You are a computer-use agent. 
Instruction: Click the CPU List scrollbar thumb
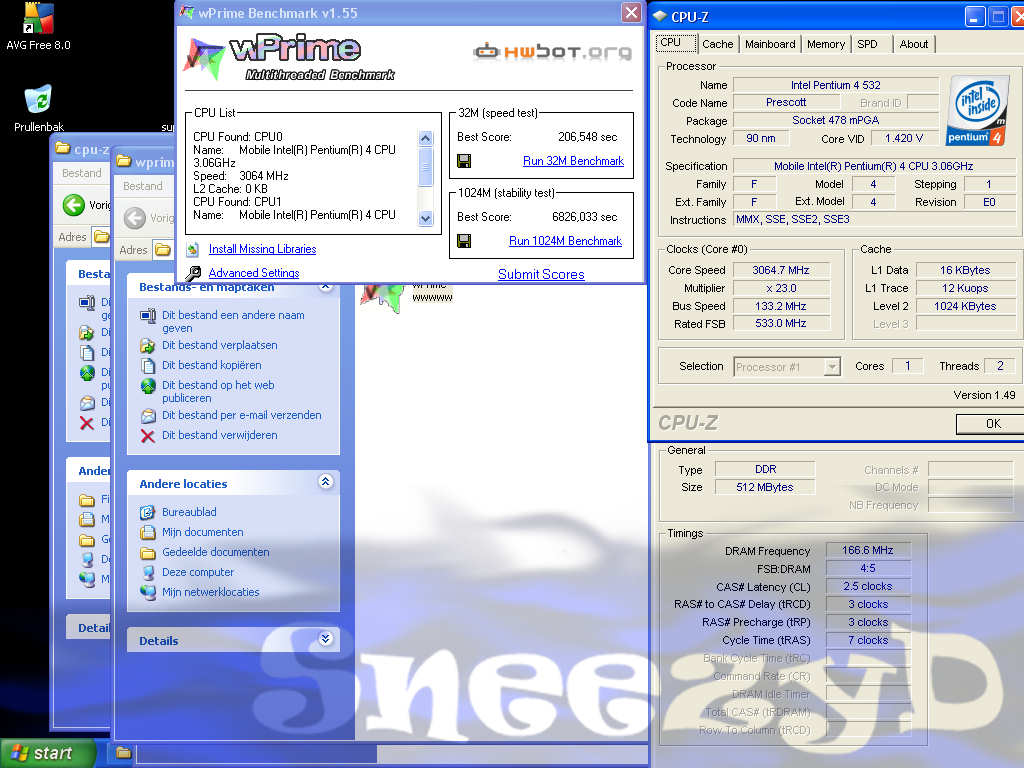426,167
